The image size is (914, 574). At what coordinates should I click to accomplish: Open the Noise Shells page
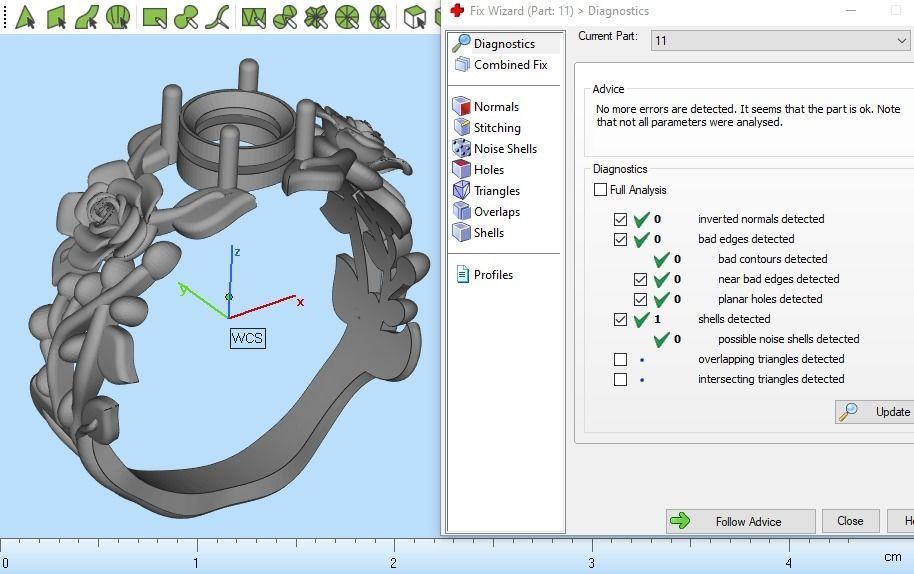[505, 149]
